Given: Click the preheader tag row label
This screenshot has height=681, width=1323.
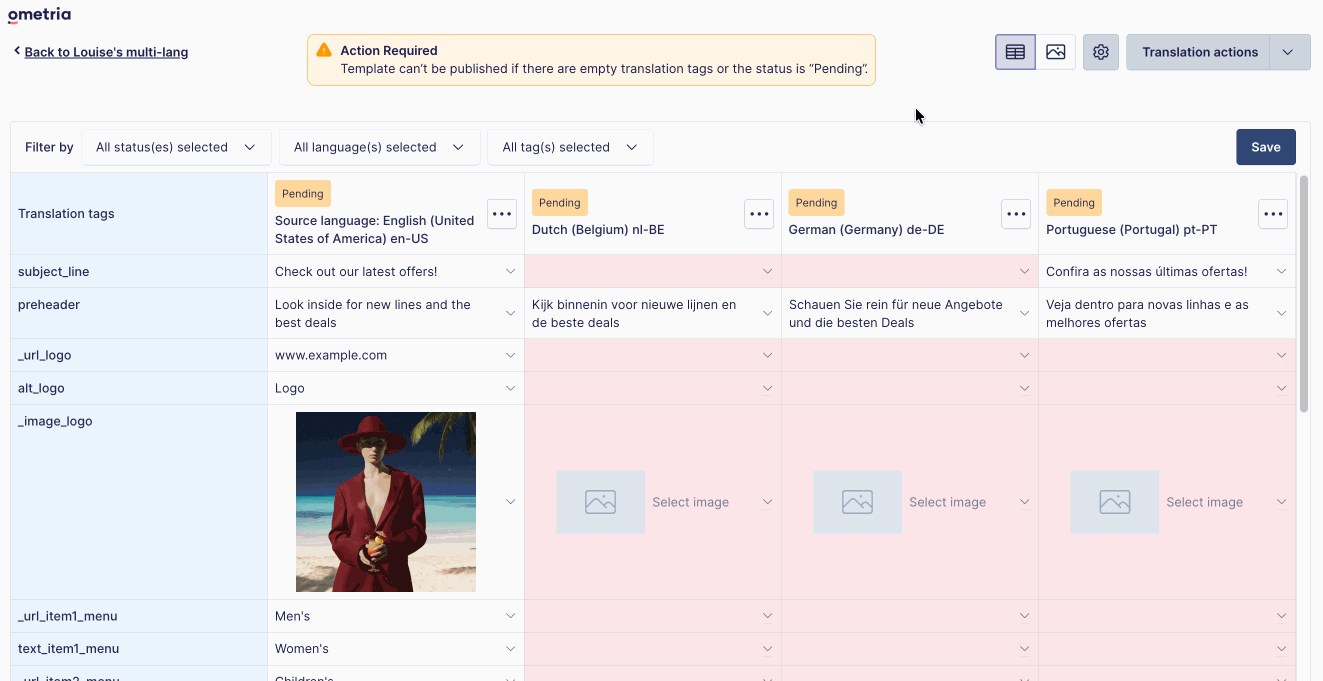Looking at the screenshot, I should pos(49,305).
